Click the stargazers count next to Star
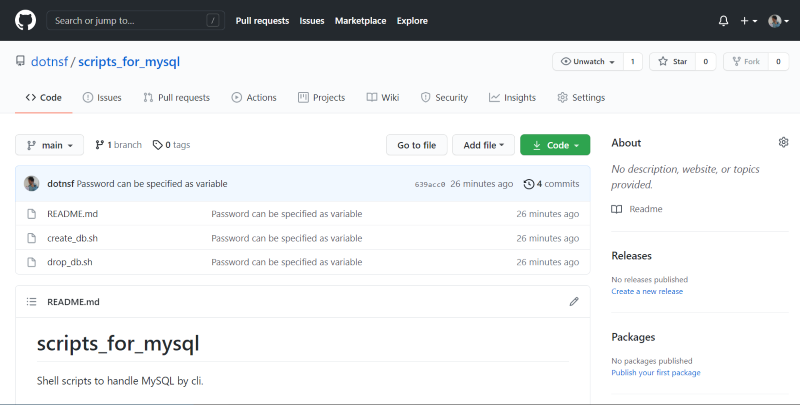The height and width of the screenshot is (405, 800). (706, 62)
